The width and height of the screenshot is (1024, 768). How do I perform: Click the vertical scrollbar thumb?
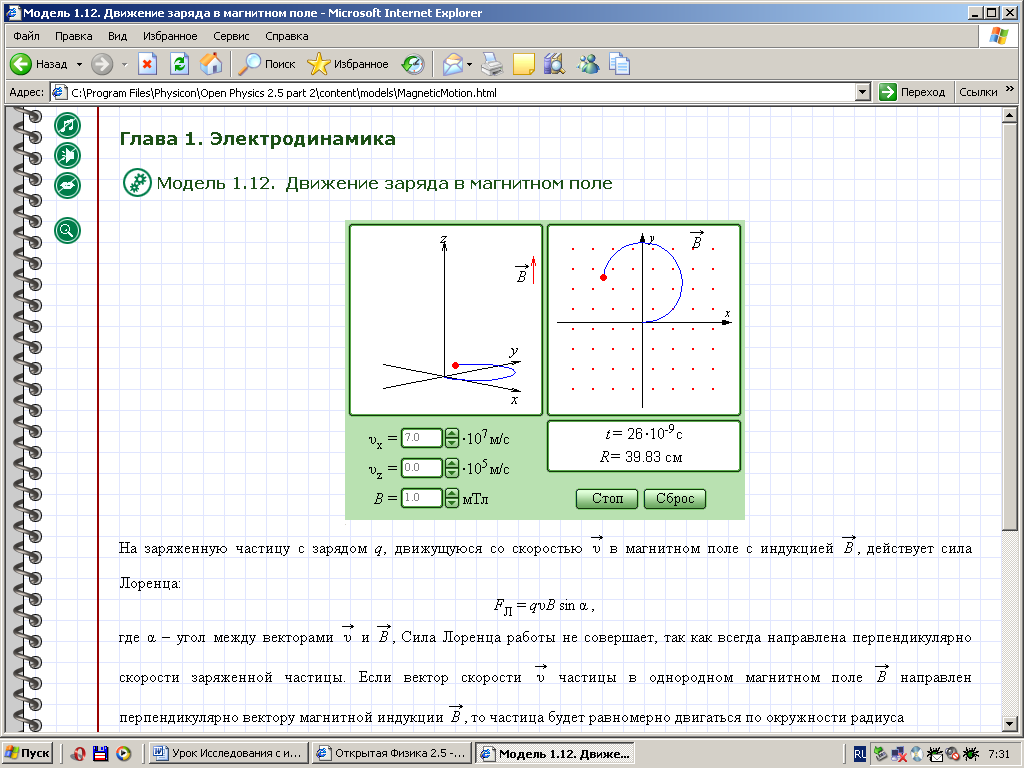pyautogui.click(x=1010, y=327)
